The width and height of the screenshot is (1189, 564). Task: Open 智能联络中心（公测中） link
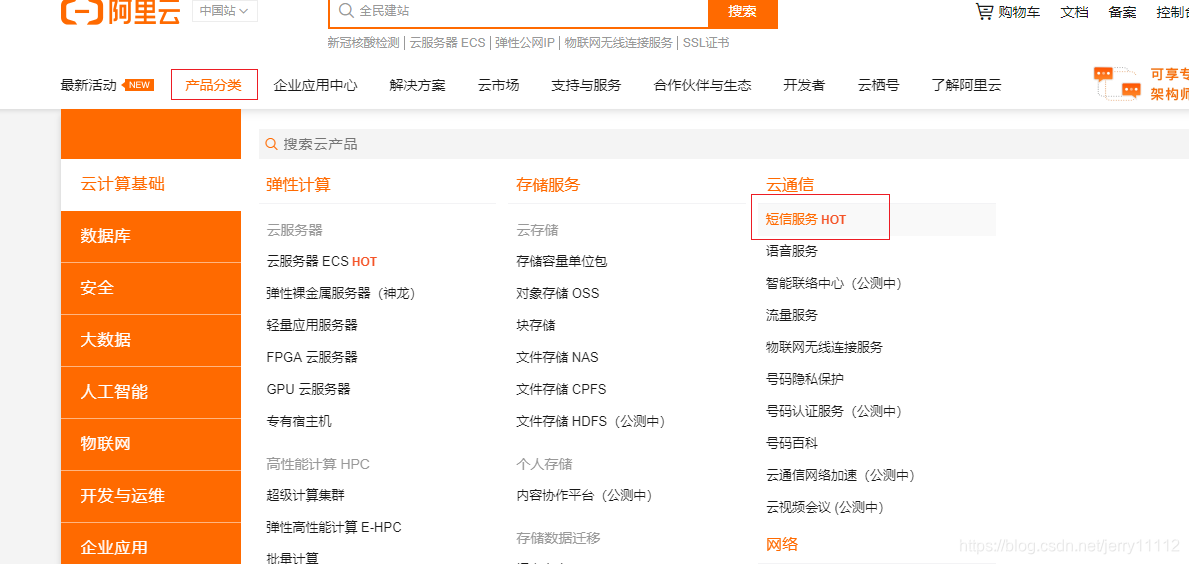click(833, 283)
